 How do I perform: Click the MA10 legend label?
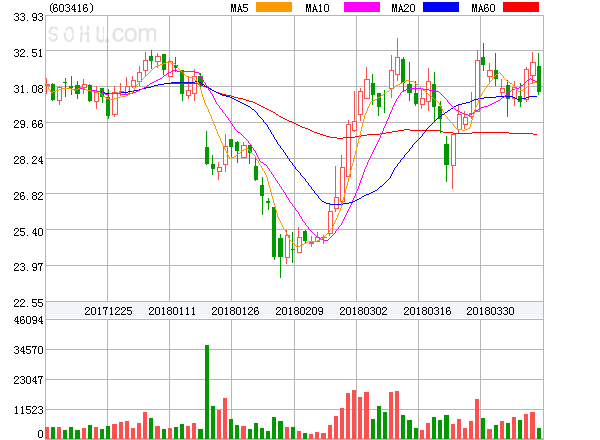(x=317, y=8)
